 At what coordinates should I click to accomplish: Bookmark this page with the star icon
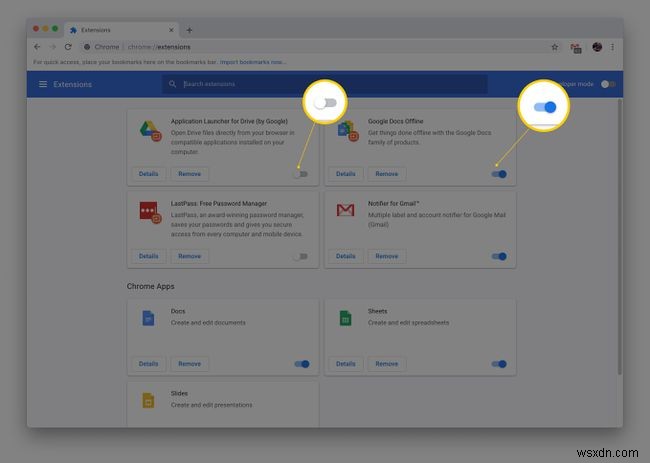click(x=555, y=47)
